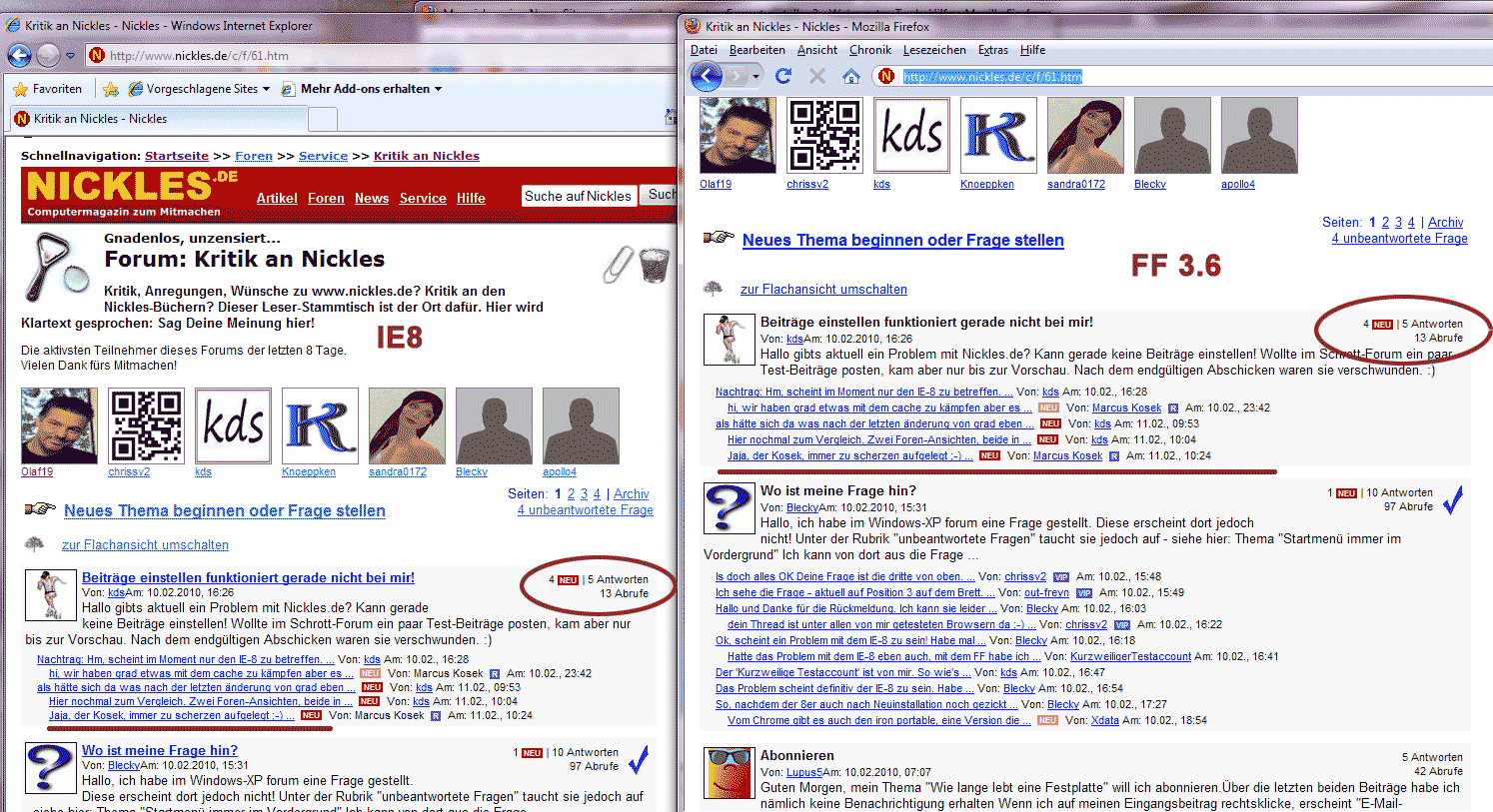Open Hilfe in the Nickles red navigation bar
This screenshot has width=1493, height=812.
point(471,199)
